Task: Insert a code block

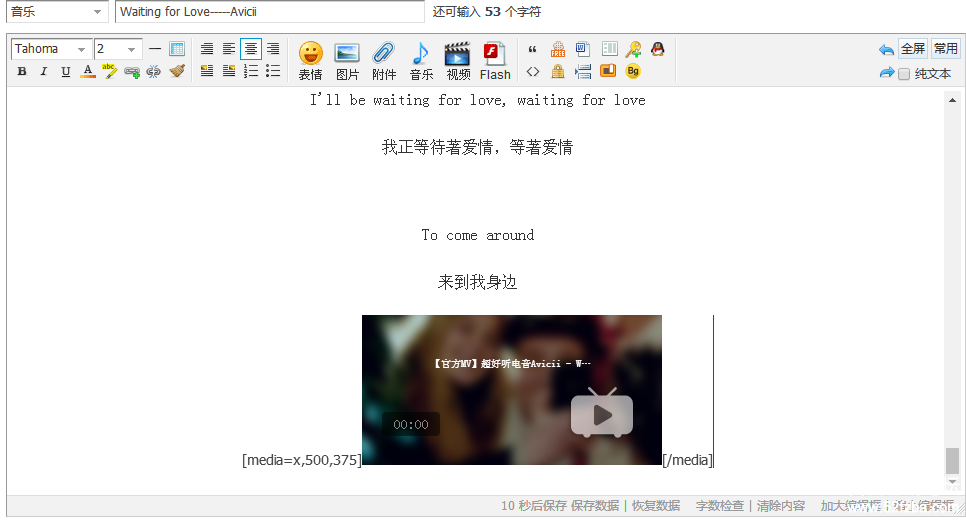Action: click(x=533, y=71)
